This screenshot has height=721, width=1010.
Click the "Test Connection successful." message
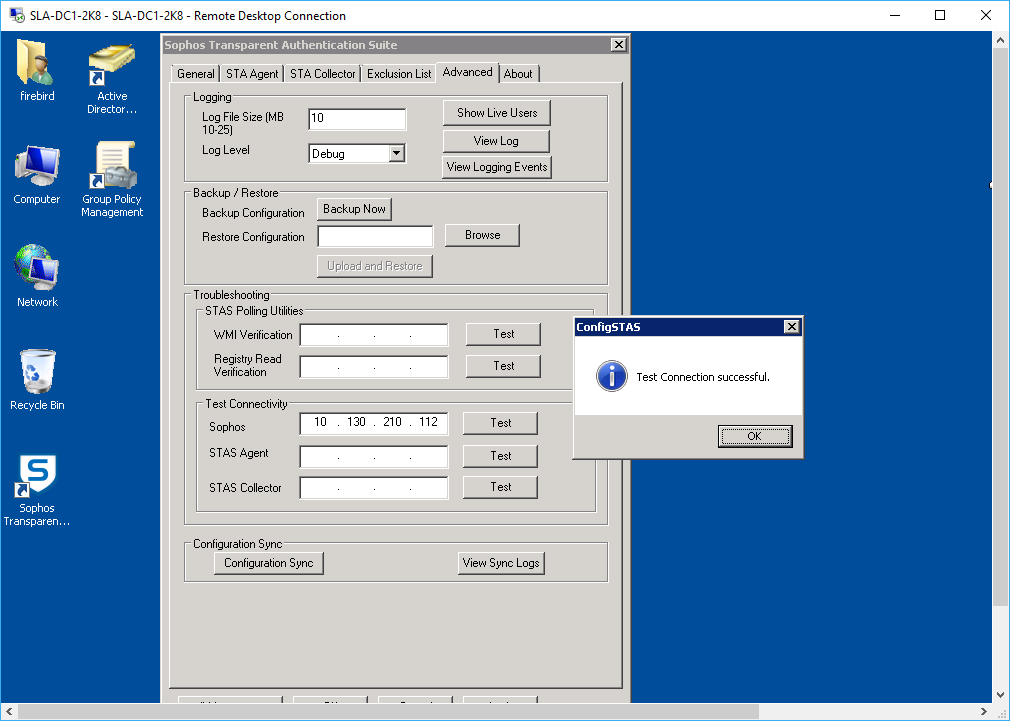tap(703, 377)
